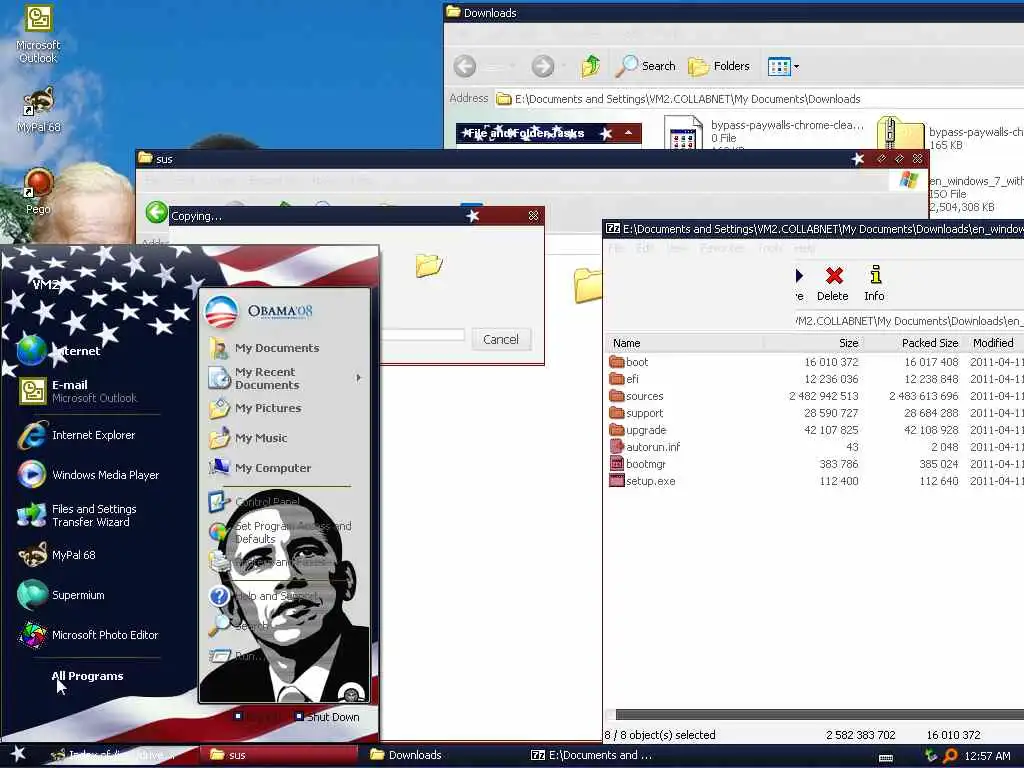Open My Documents in the Start menu
The width and height of the screenshot is (1024, 768).
point(264,348)
